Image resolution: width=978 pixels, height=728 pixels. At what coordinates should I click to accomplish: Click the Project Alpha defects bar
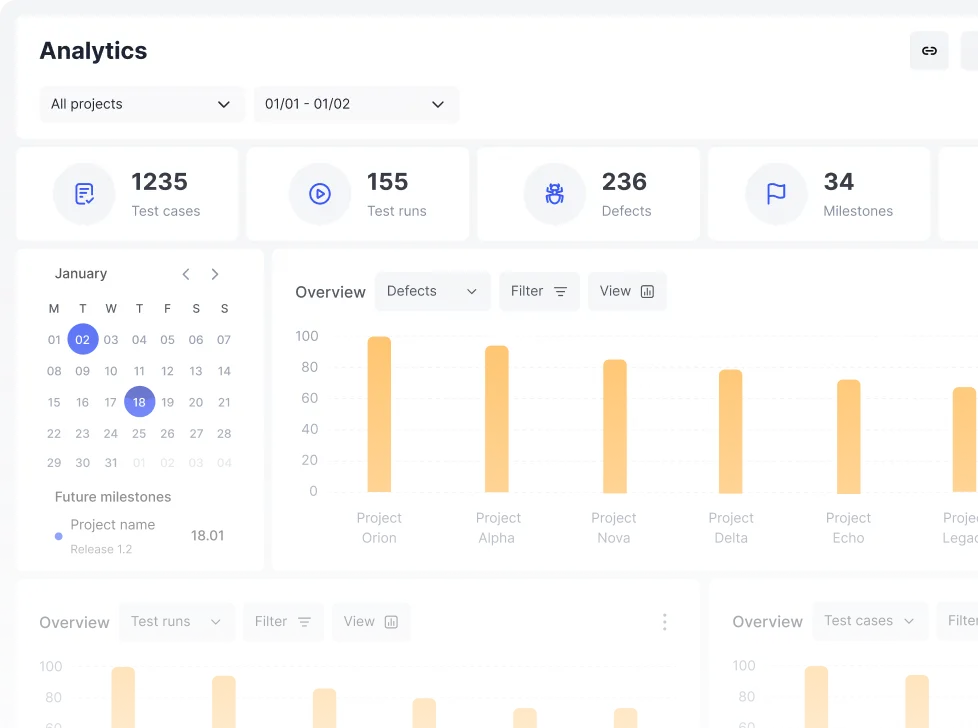(496, 419)
